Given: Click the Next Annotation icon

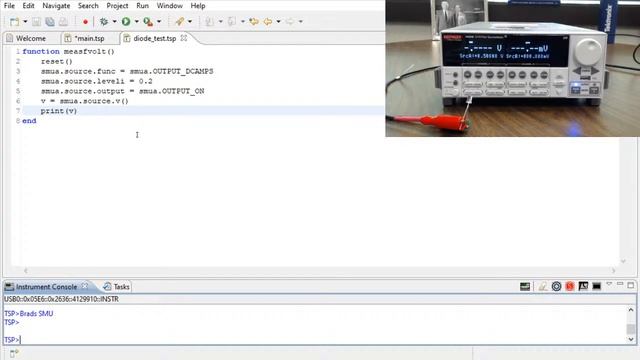Looking at the screenshot, I should [x=209, y=22].
